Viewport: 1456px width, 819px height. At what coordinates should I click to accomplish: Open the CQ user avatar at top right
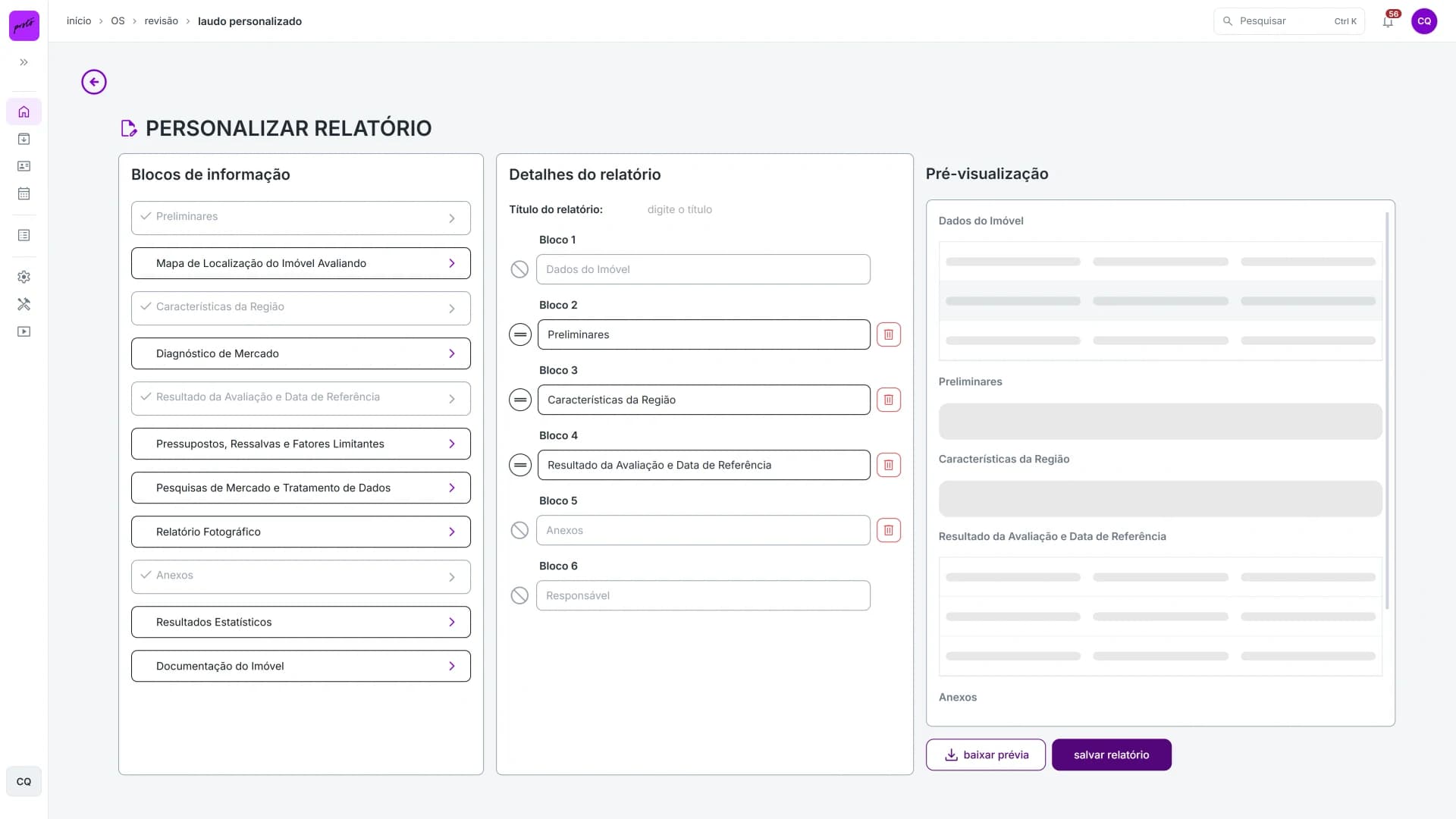tap(1424, 21)
